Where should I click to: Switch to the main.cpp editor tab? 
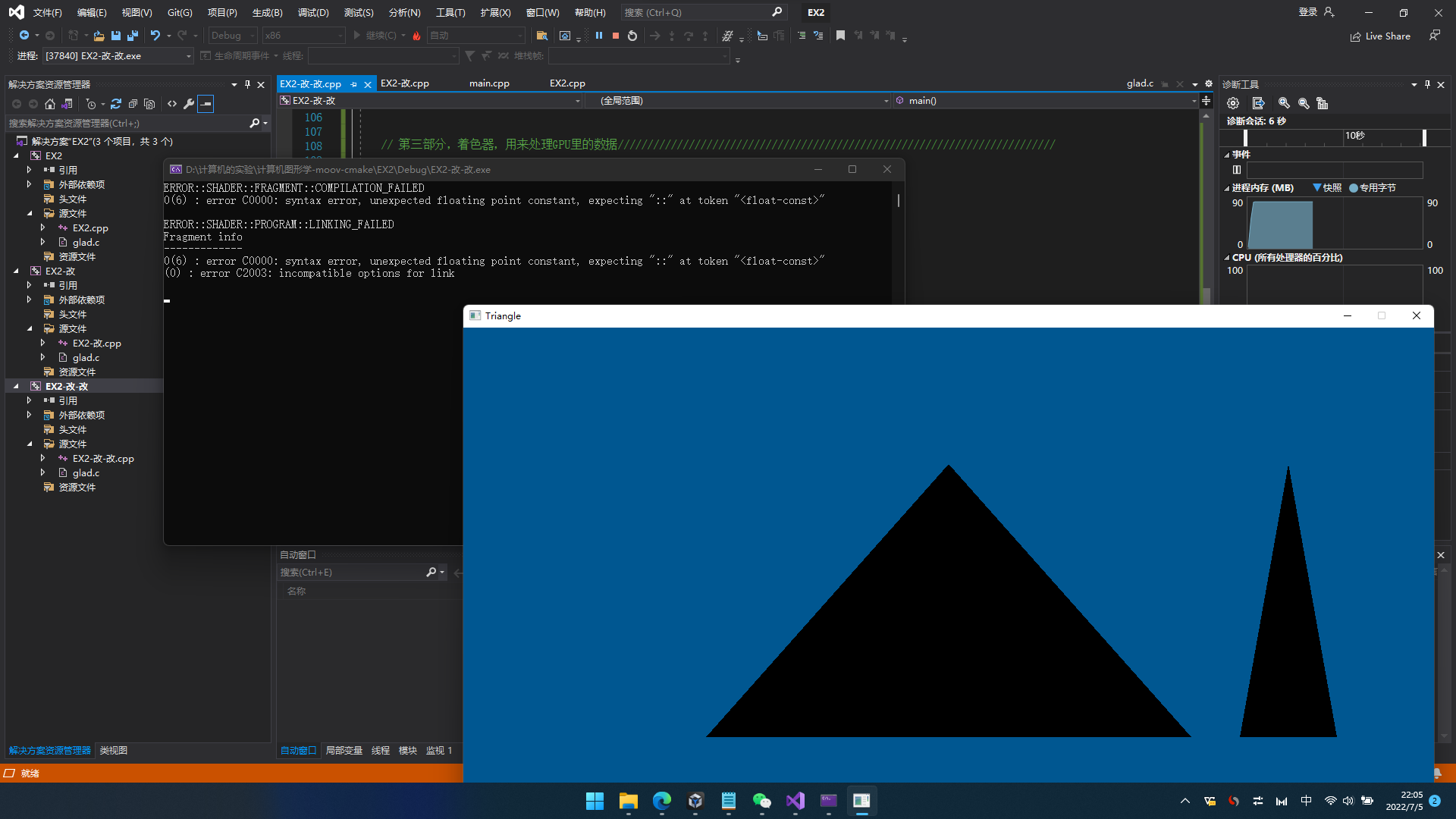point(489,83)
